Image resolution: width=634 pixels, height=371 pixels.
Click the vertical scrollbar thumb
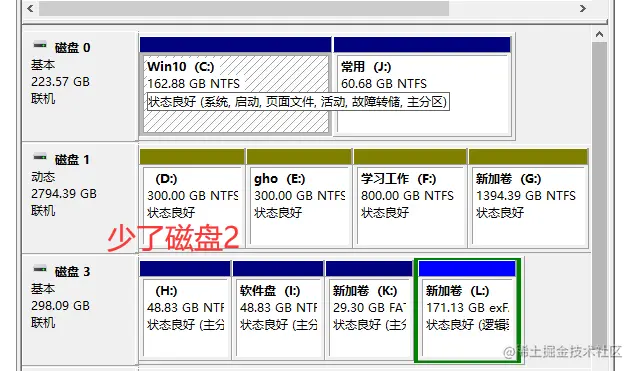(599, 196)
